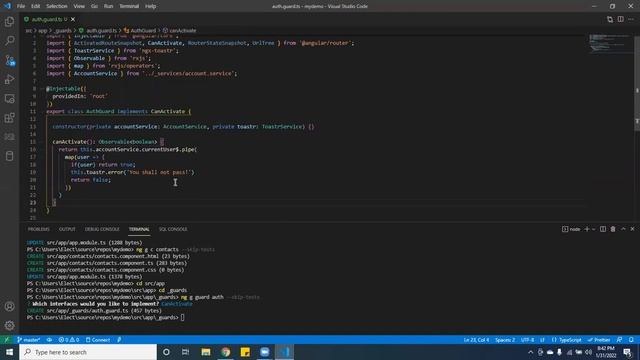Screen dimensions: 640x360
Task: Switch to the Output panel tab
Action: pyautogui.click(x=67, y=229)
